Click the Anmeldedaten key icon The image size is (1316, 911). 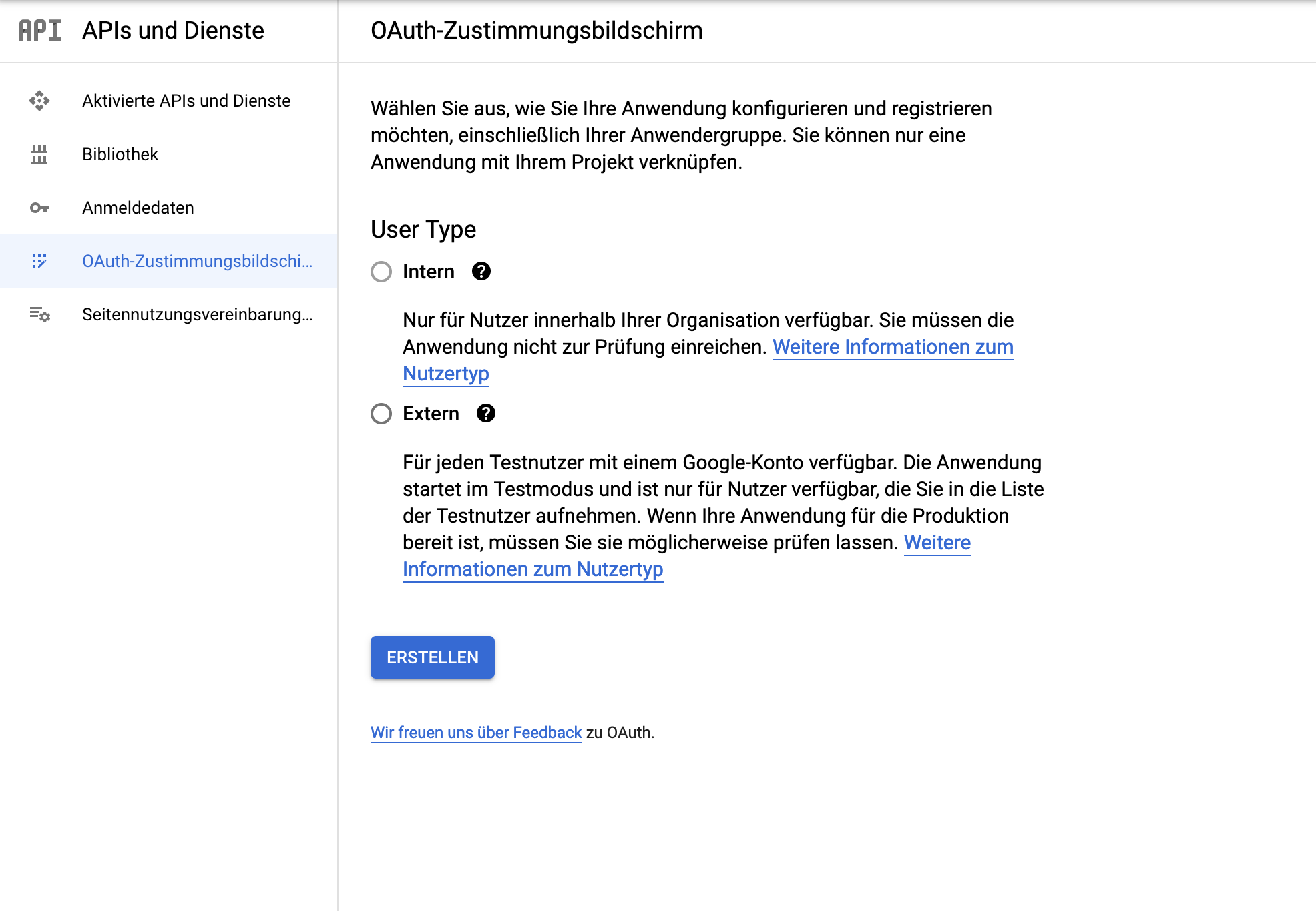pos(39,208)
